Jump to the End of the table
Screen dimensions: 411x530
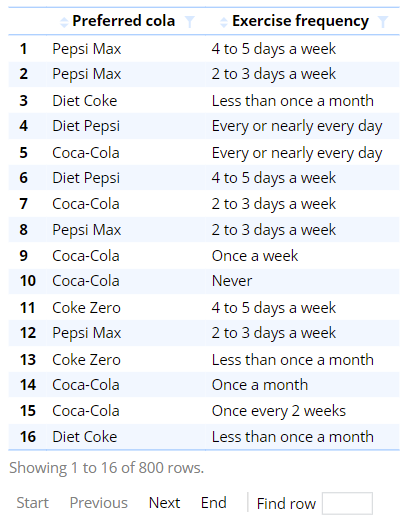point(214,503)
